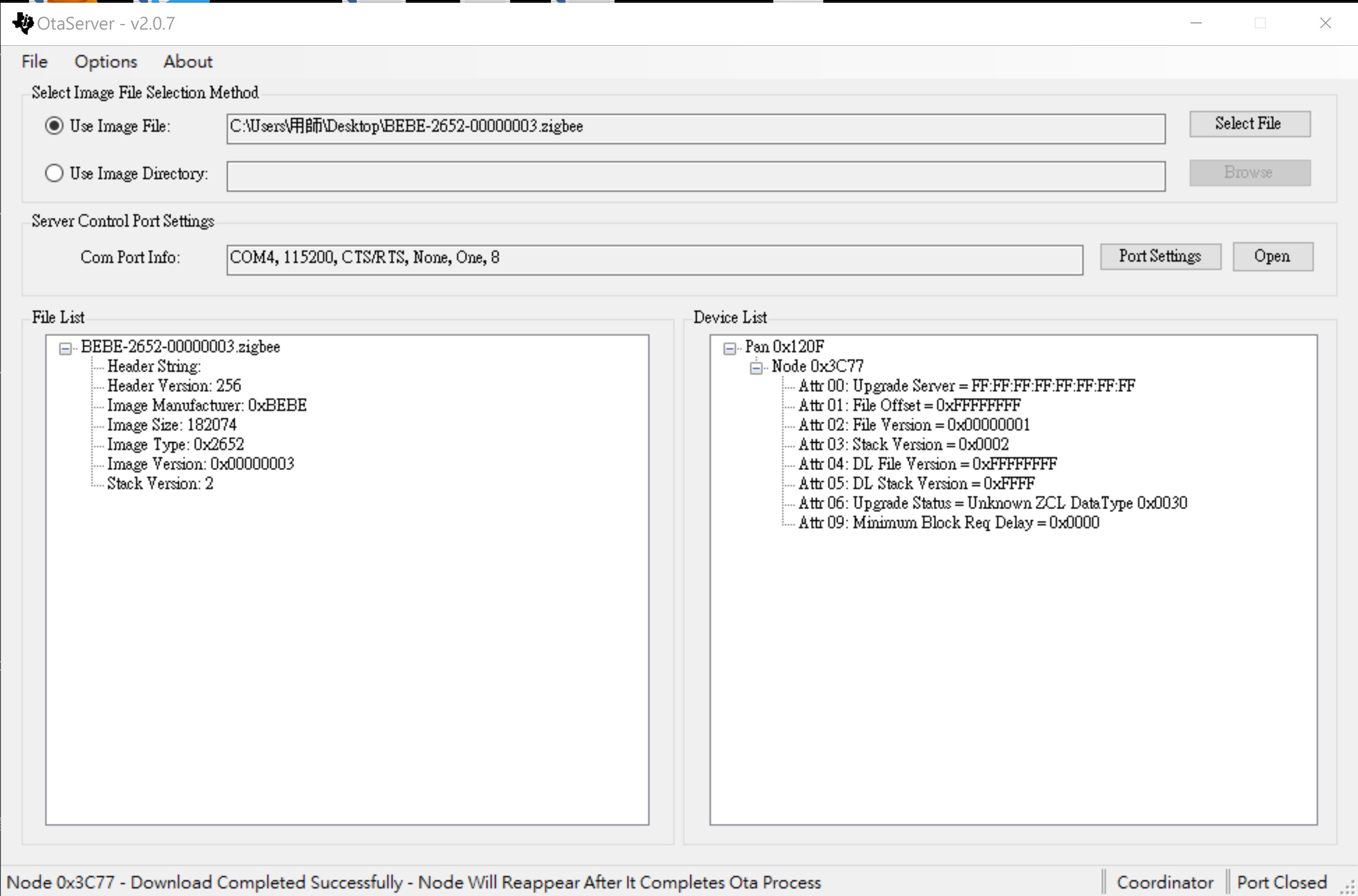Minimize the OtaServer window
Viewport: 1358px width, 896px height.
(x=1196, y=23)
